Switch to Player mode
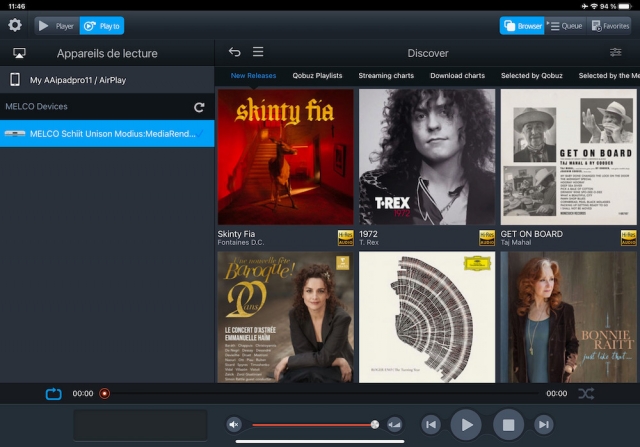Viewport: 640px width, 447px height. (x=57, y=26)
